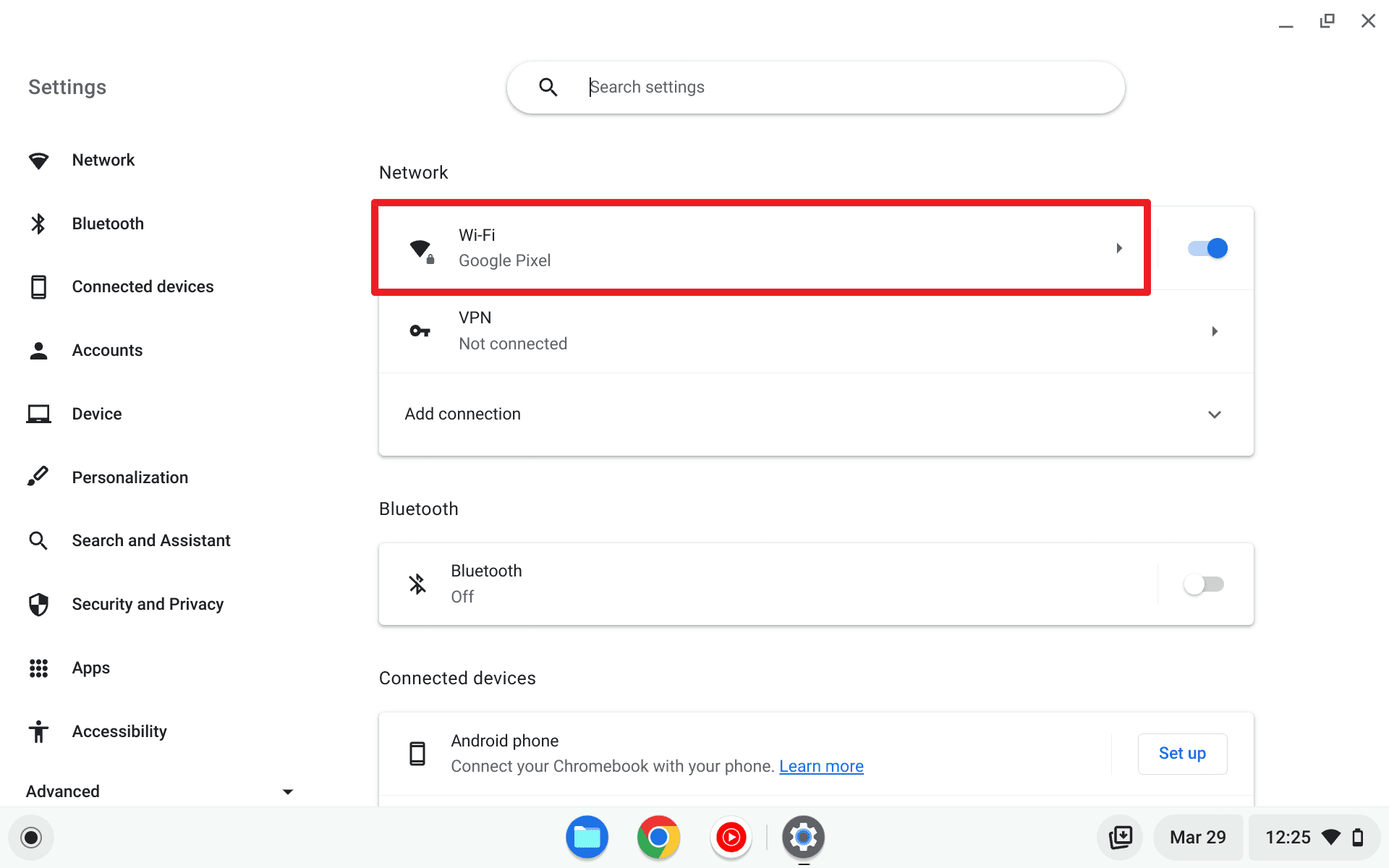The image size is (1389, 868).
Task: Click the Apps grid icon
Action: pyautogui.click(x=38, y=668)
